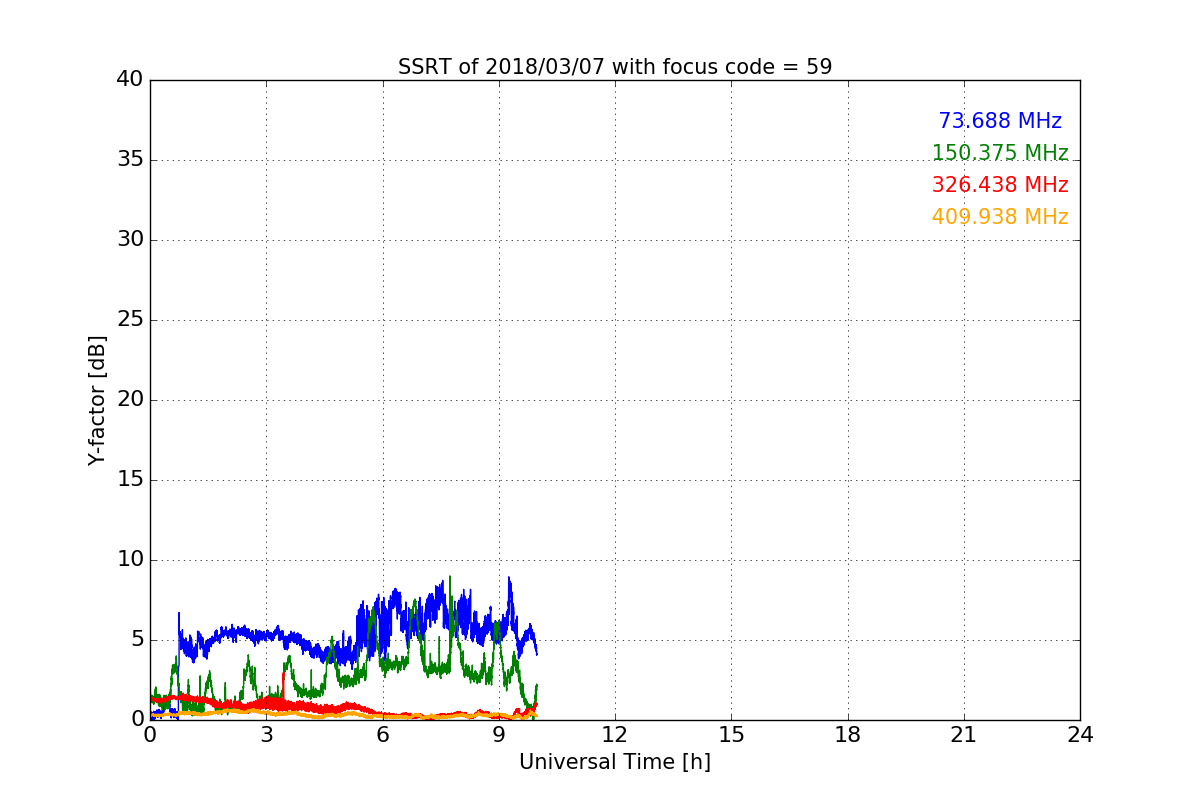The image size is (1200, 800).
Task: Click the plot title SSRT of 2018/03/07
Action: (615, 67)
